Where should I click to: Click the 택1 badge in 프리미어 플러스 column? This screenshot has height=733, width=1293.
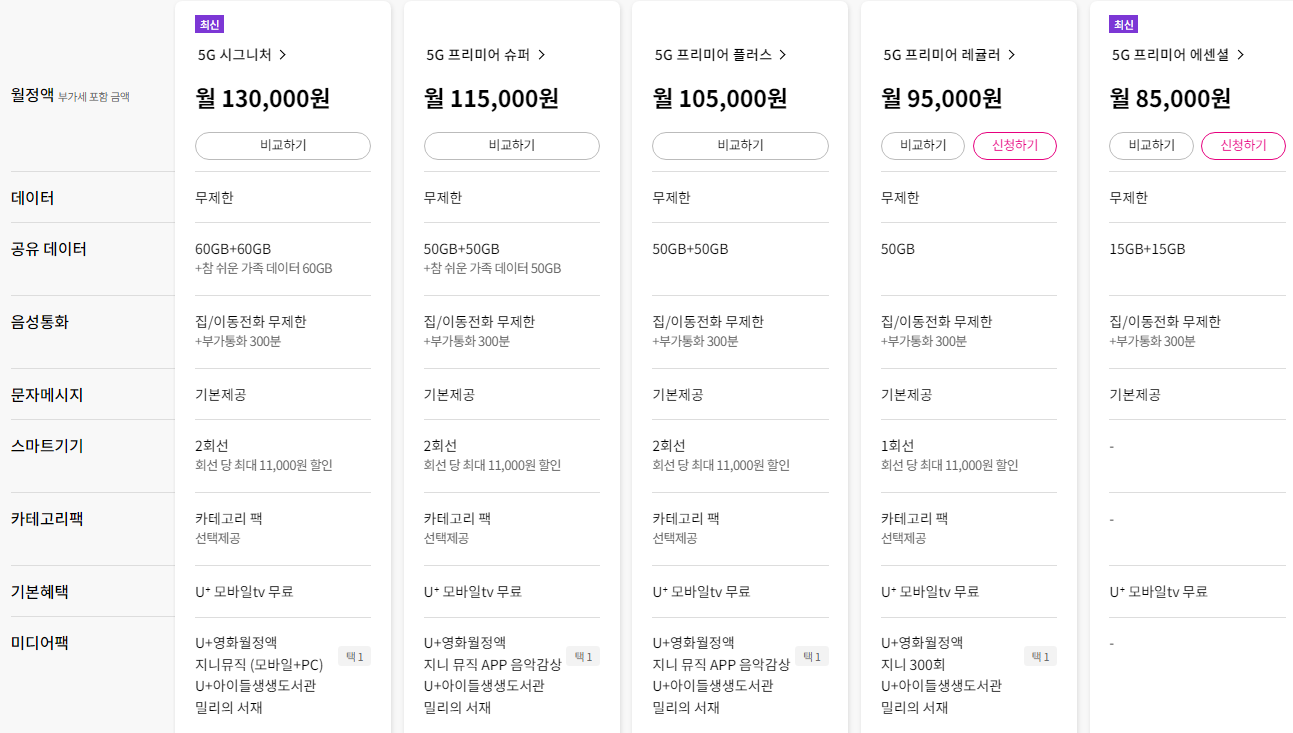click(812, 657)
